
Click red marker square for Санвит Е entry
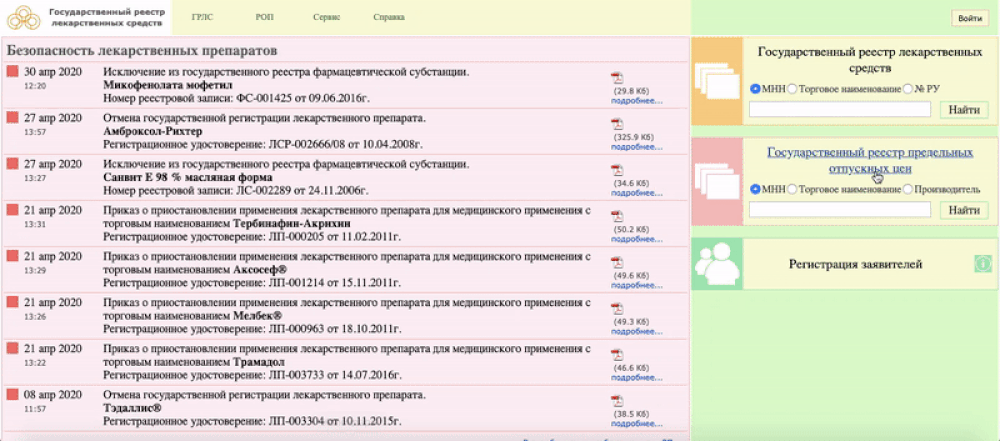point(12,164)
